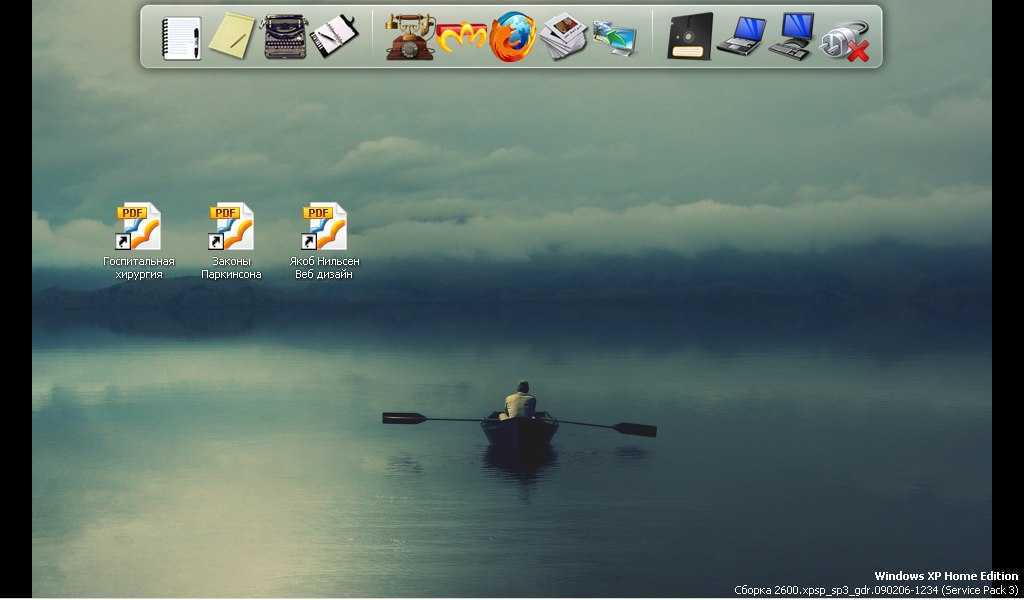This screenshot has width=1024, height=600.
Task: Open the stack of photos icon
Action: pyautogui.click(x=564, y=37)
